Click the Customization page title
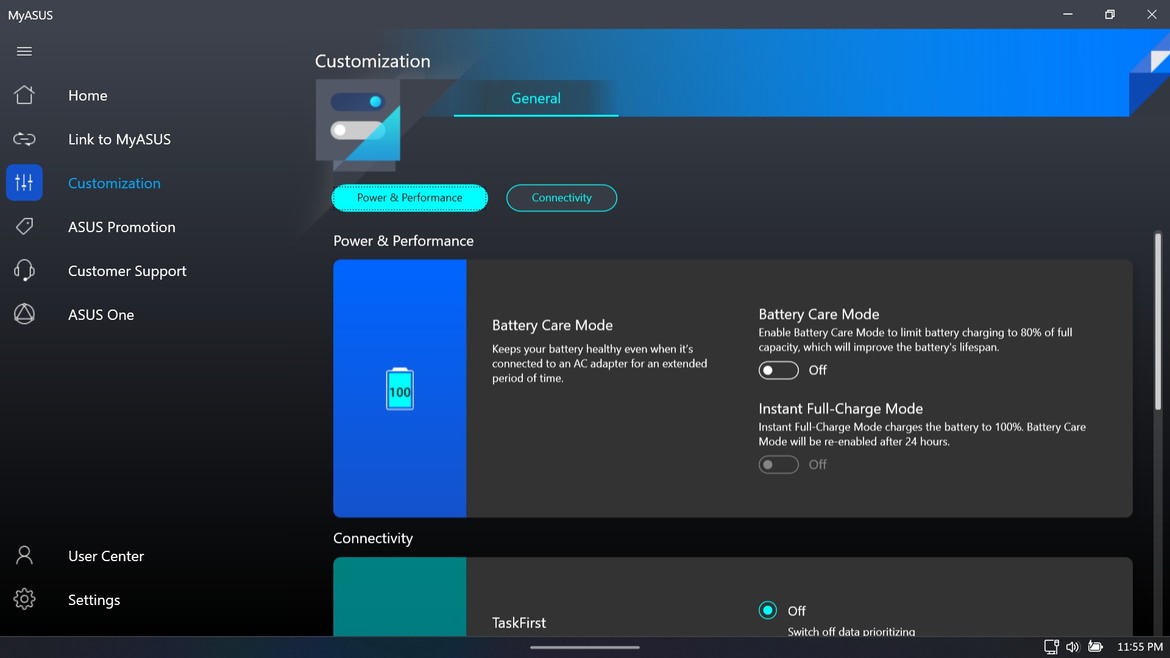 click(372, 61)
